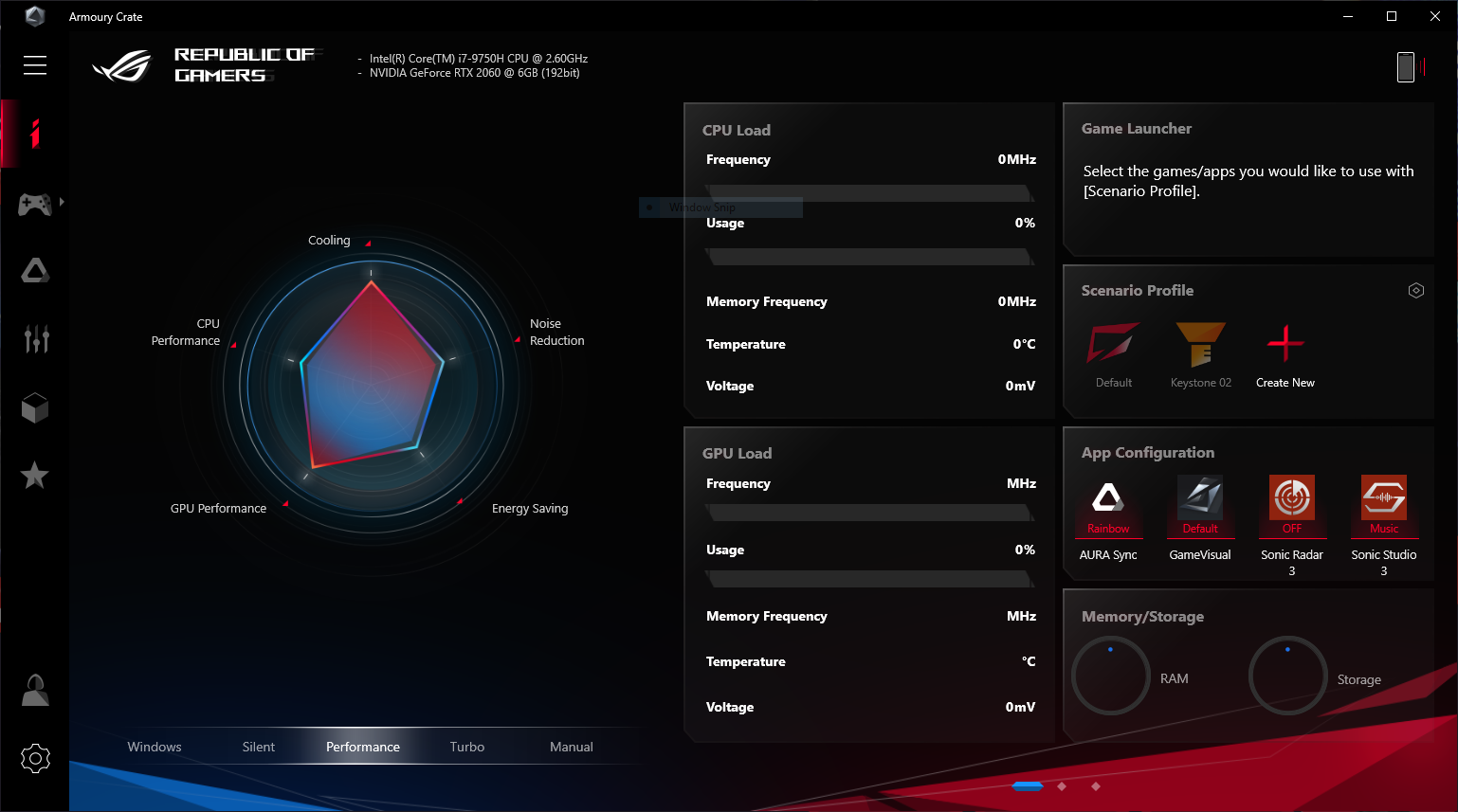Click the CPU Frequency bar
The width and height of the screenshot is (1458, 812).
click(870, 193)
